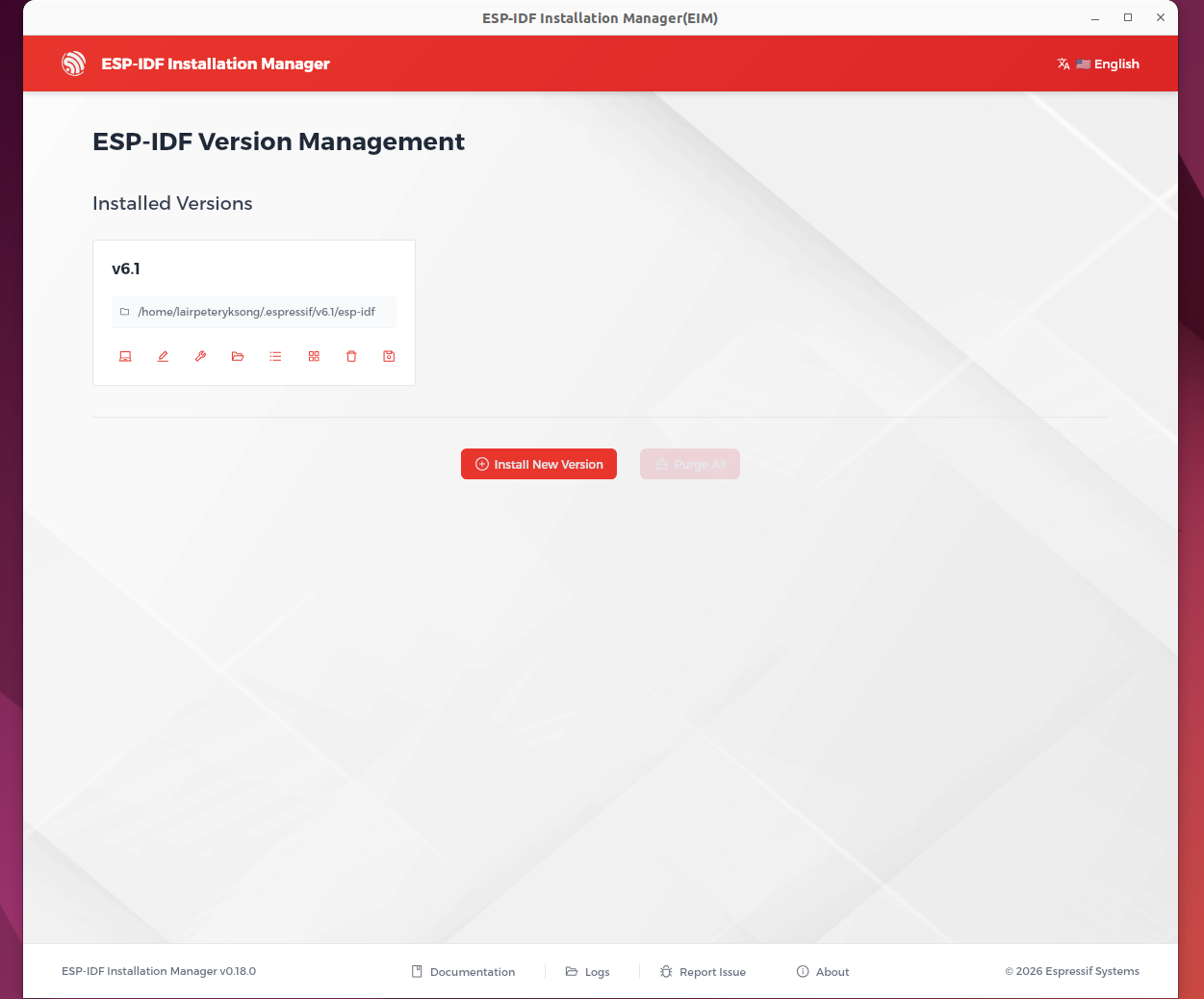
Task: Click the floppy-disk save icon on v6.1
Action: pyautogui.click(x=389, y=356)
